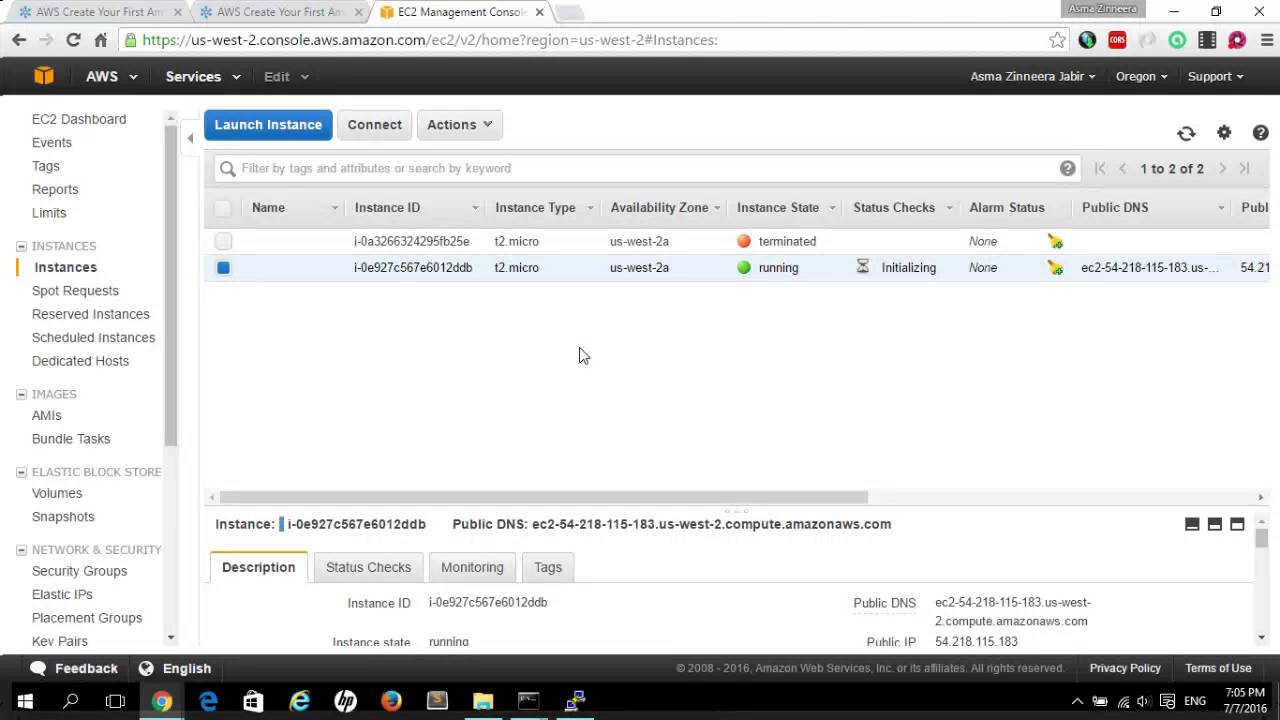1280x720 pixels.
Task: Click the horizontal table scrollbar
Action: pyautogui.click(x=544, y=497)
